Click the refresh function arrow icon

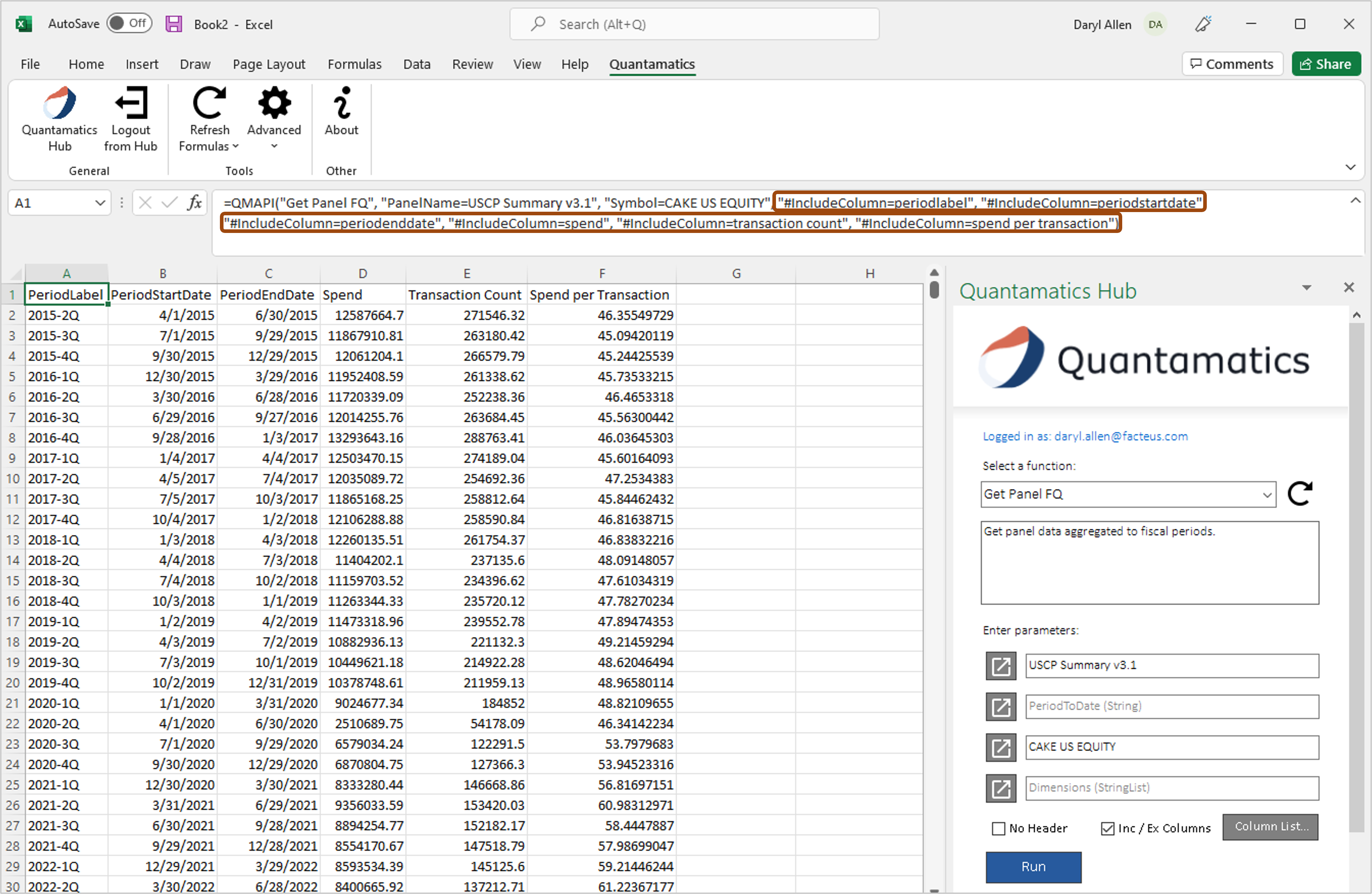[x=1300, y=493]
